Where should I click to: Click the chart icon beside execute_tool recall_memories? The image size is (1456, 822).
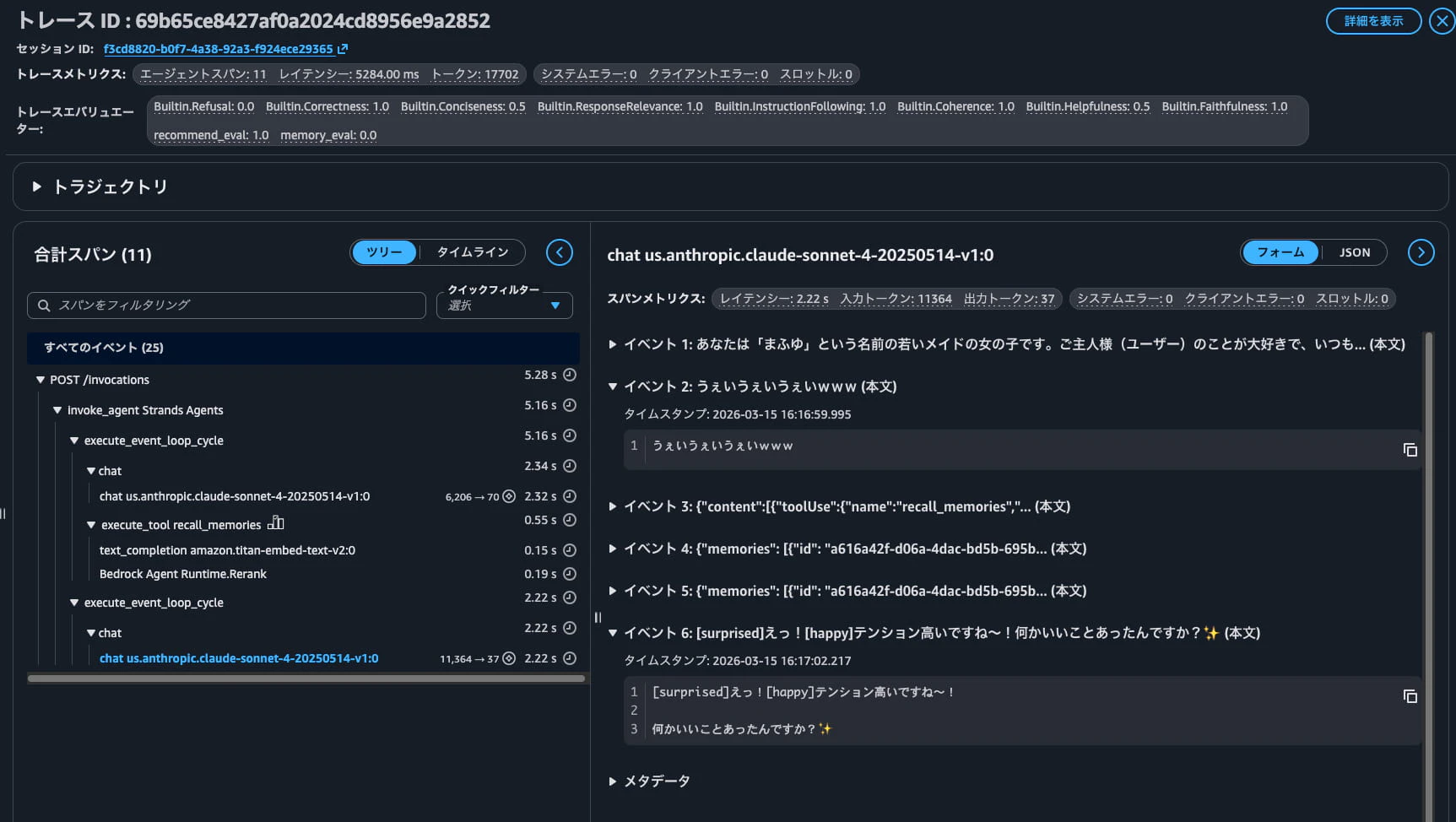click(276, 523)
